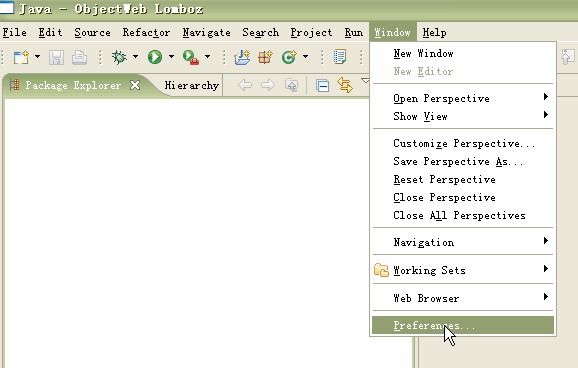Viewport: 578px width, 368px height.
Task: Choose Close All Perspectives
Action: coord(463,216)
